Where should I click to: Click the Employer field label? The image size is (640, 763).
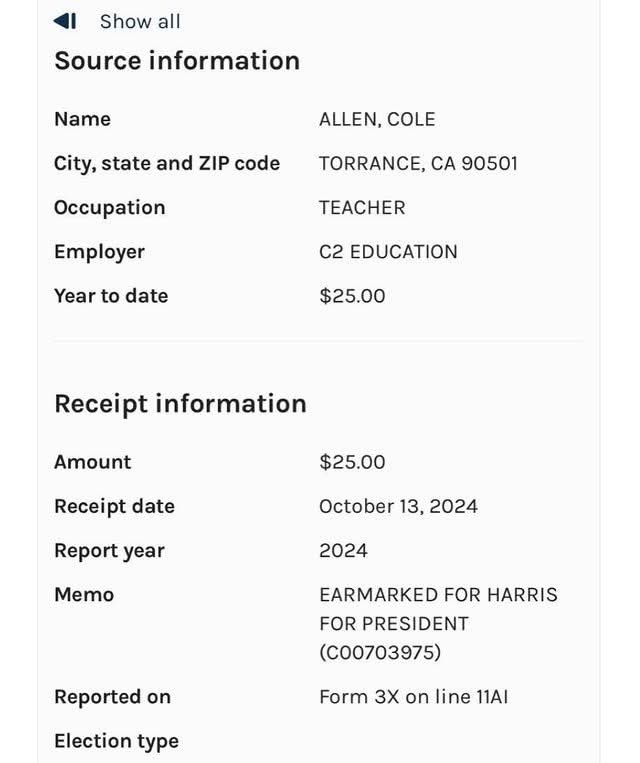point(99,251)
